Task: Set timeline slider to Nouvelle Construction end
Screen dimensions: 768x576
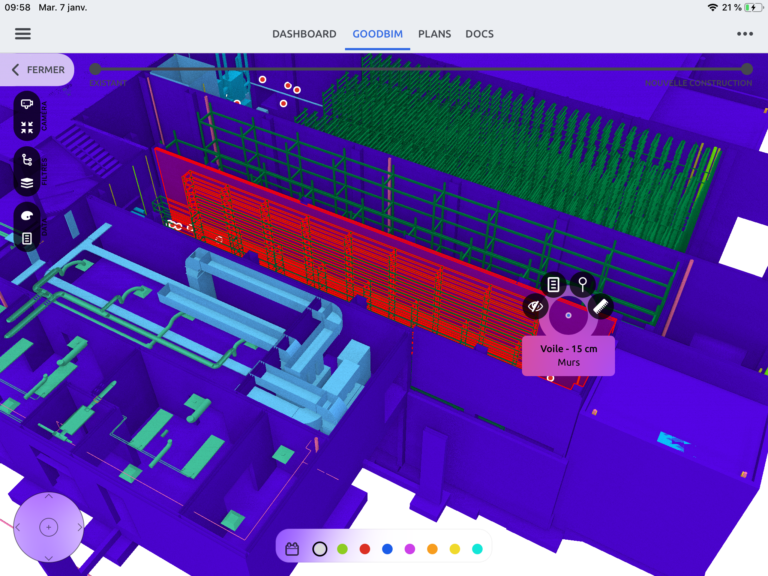Action: tap(746, 69)
